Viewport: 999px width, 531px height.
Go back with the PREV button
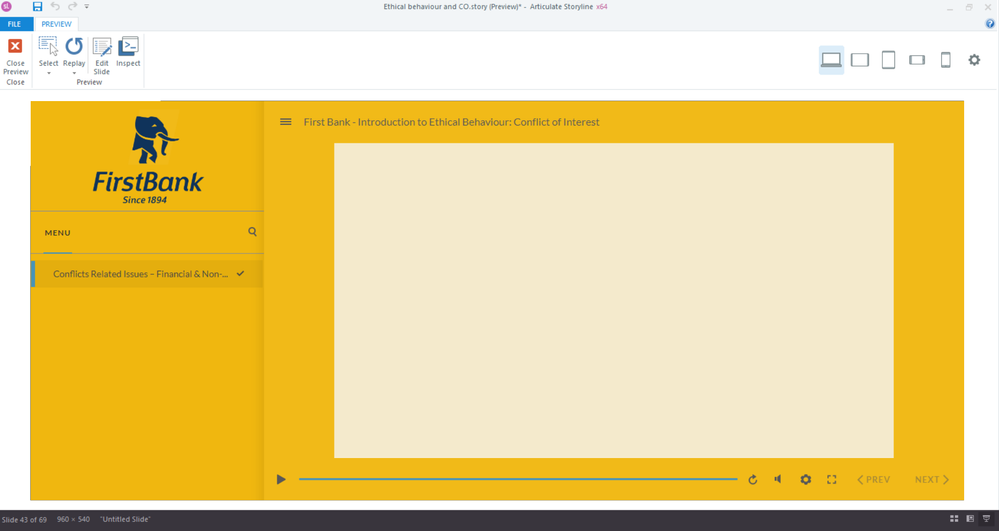tap(873, 479)
